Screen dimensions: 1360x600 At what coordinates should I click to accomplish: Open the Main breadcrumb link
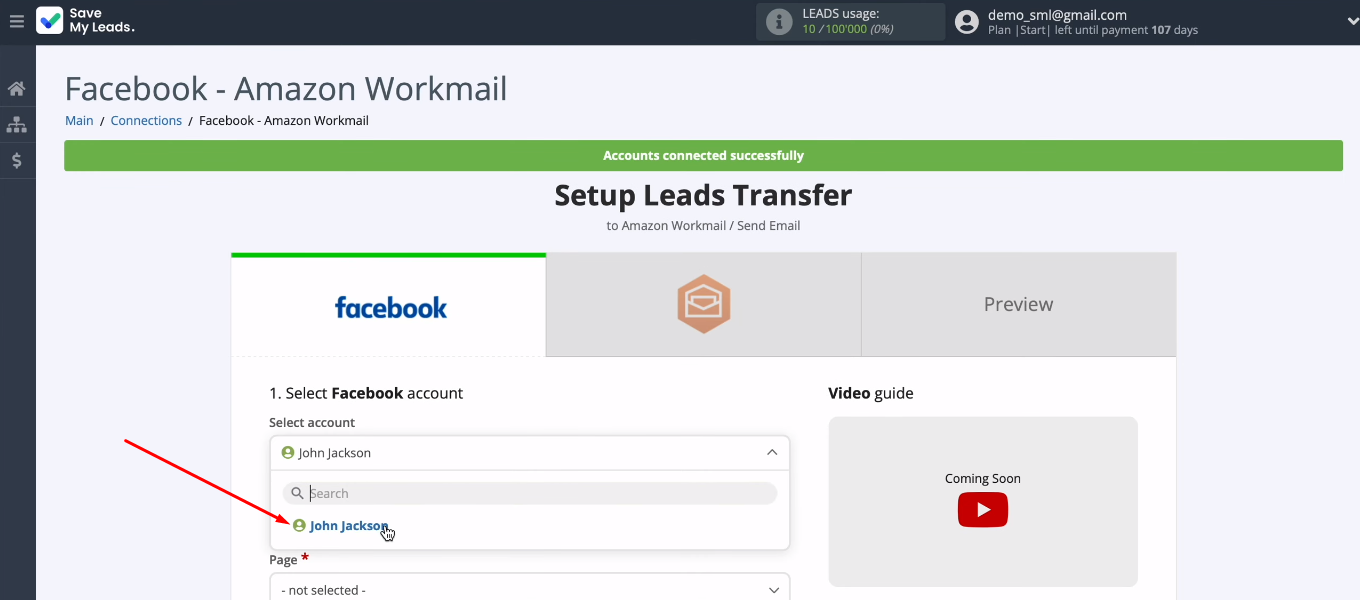point(79,121)
